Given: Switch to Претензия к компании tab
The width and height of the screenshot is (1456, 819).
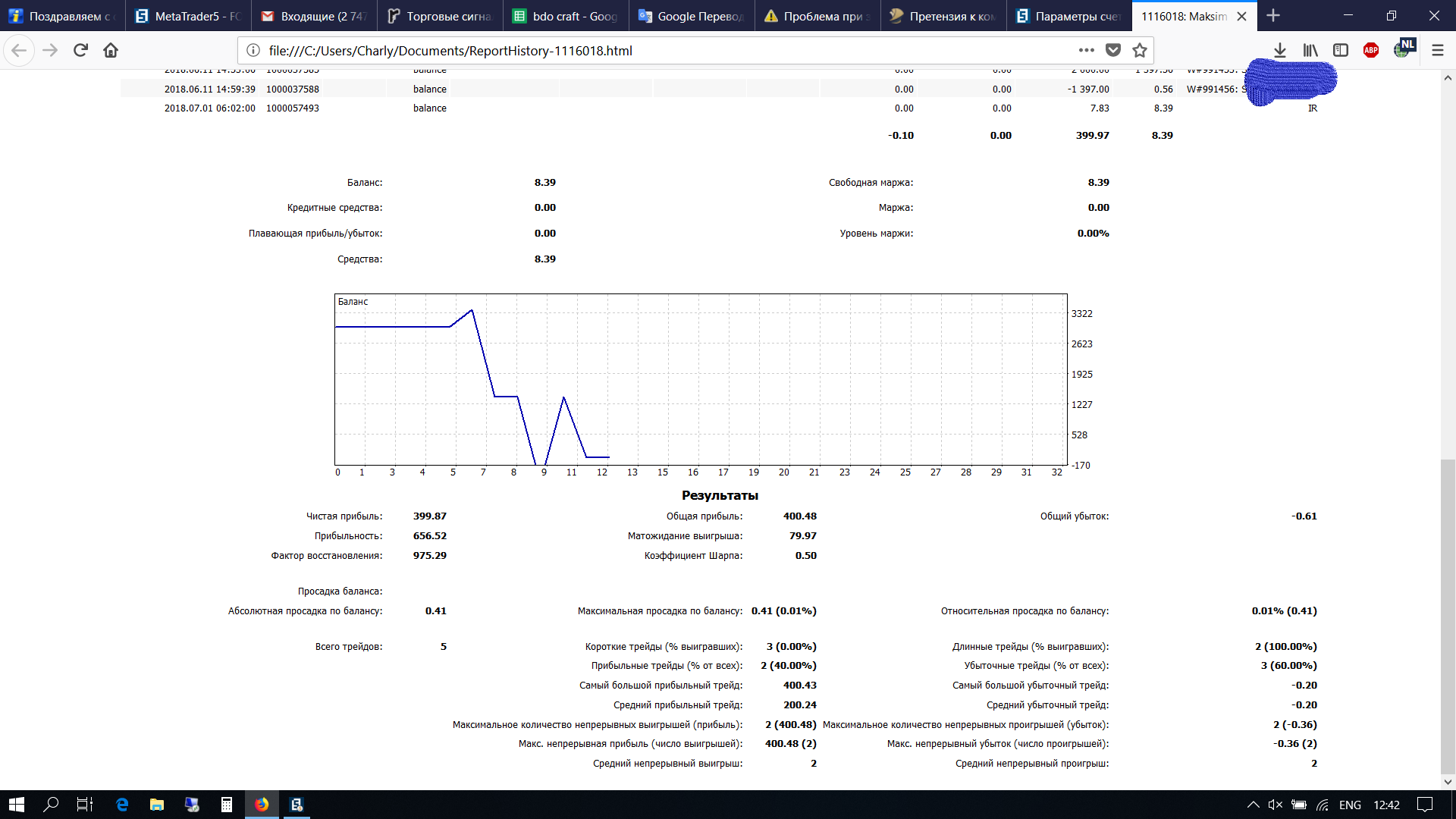Looking at the screenshot, I should point(943,16).
